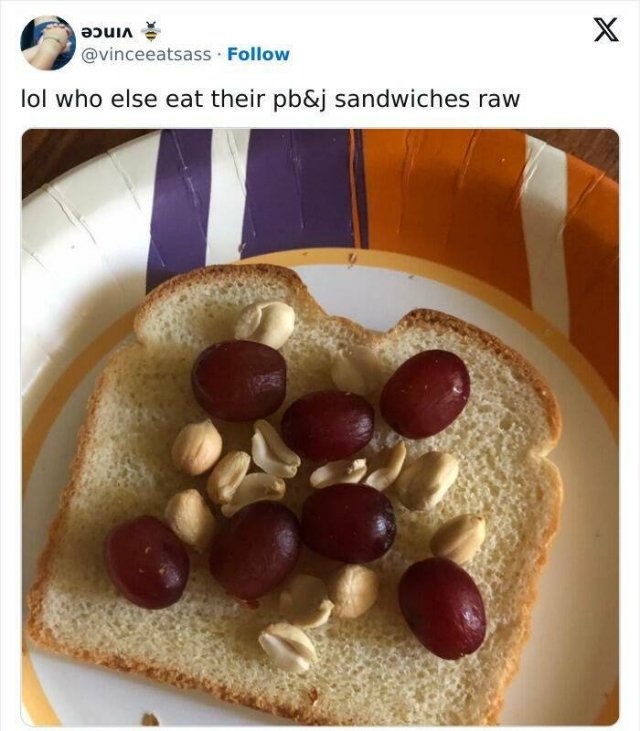640x731 pixels.
Task: Open the poster's profile avatar
Action: tap(48, 43)
